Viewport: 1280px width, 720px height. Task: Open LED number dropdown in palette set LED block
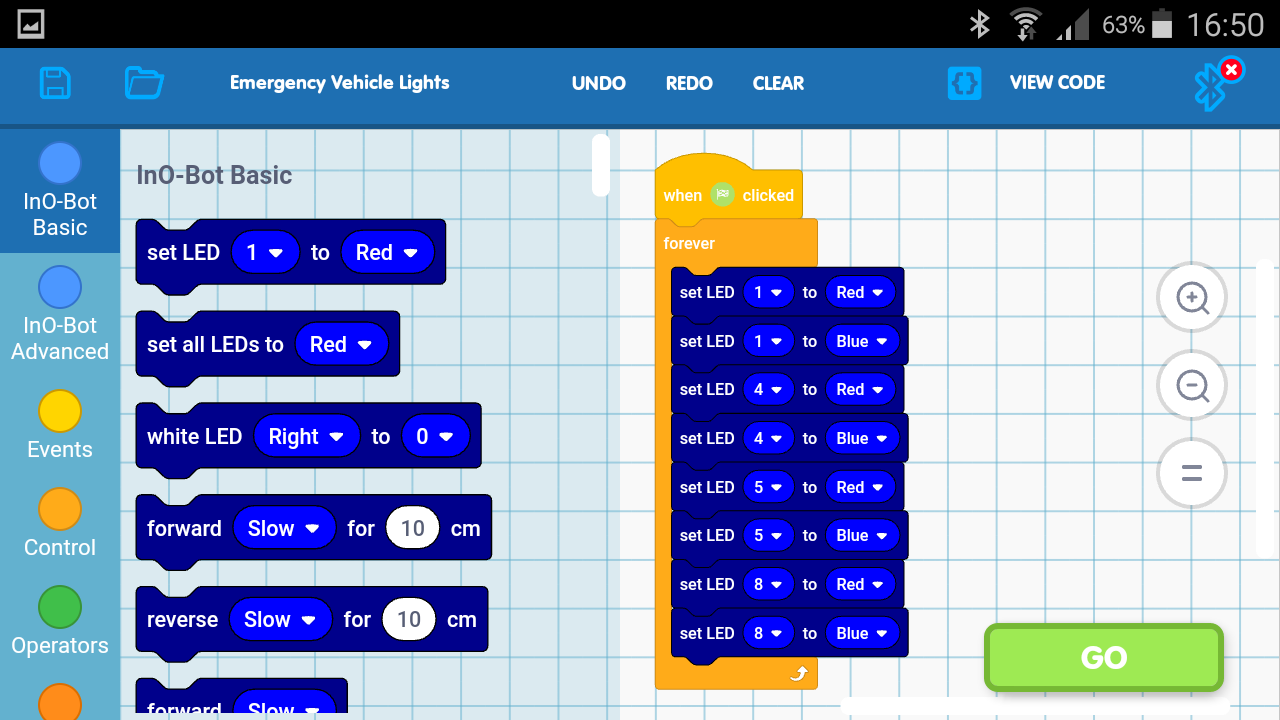(265, 253)
